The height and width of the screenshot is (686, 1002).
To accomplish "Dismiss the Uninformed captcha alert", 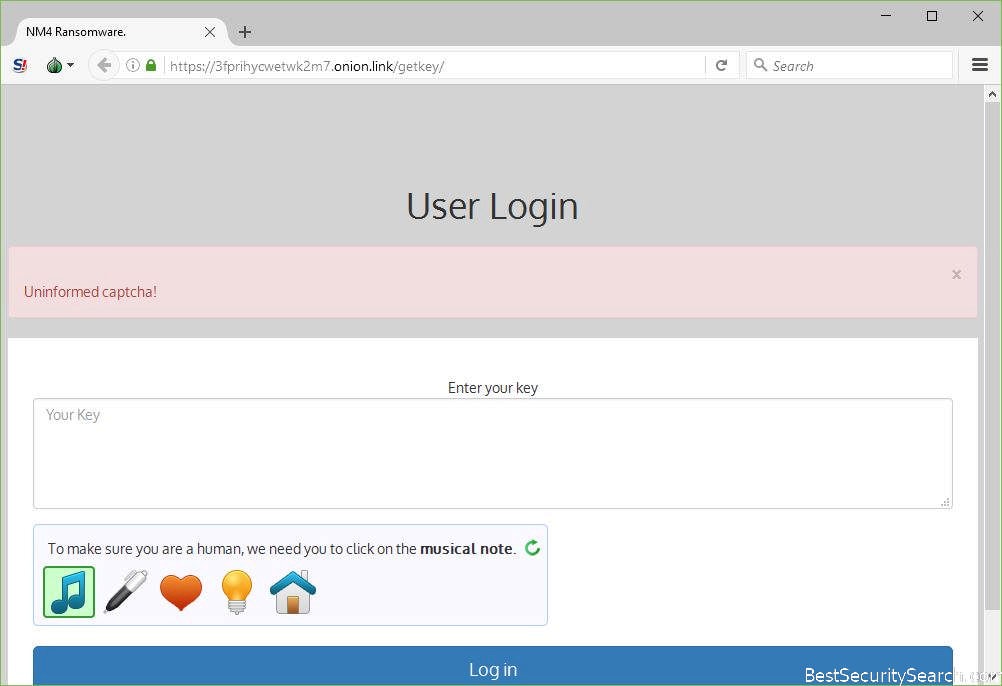I will (x=956, y=274).
